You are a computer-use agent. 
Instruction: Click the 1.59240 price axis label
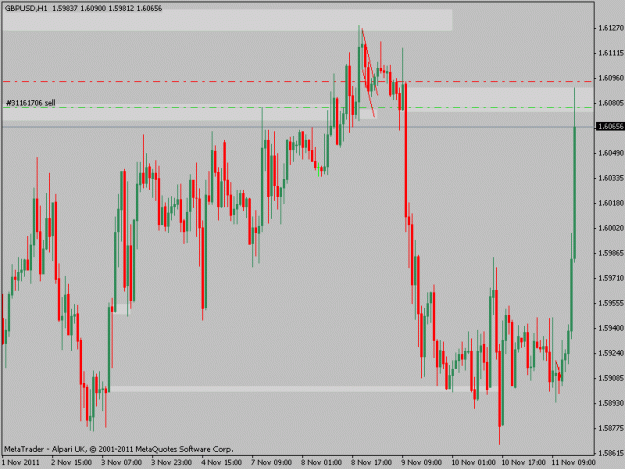[610, 353]
